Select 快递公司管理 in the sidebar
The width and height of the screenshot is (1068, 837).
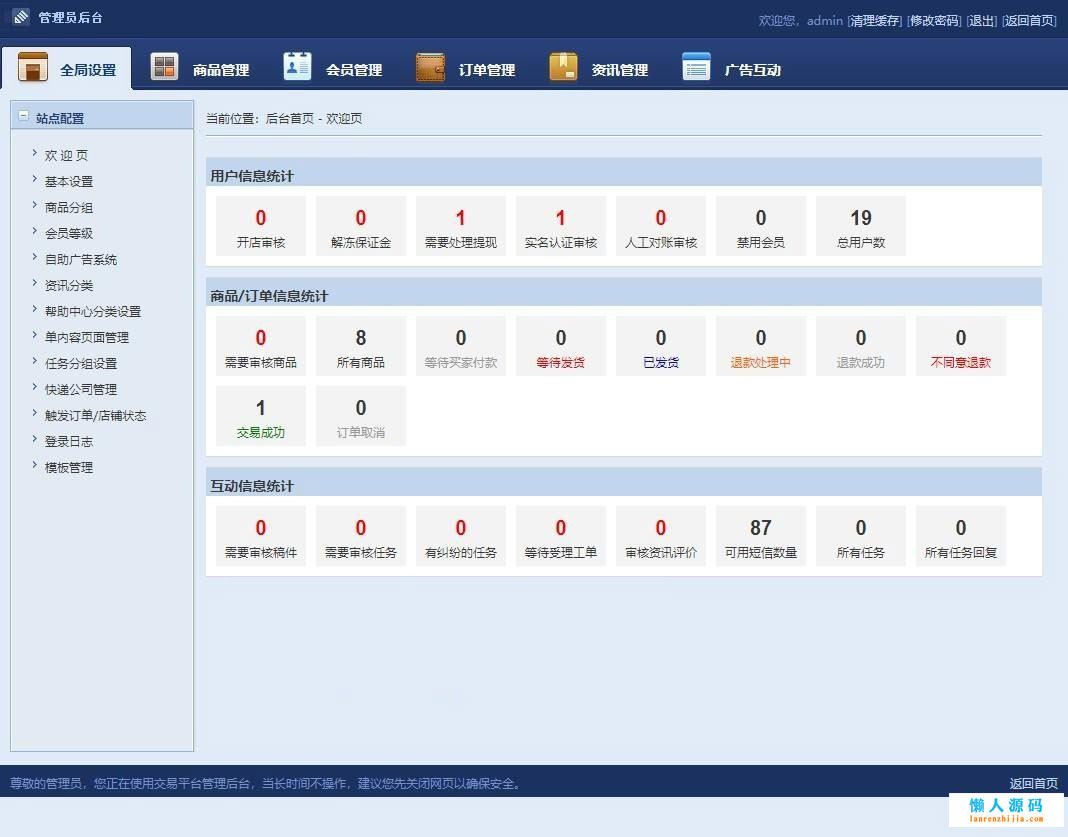pyautogui.click(x=81, y=389)
